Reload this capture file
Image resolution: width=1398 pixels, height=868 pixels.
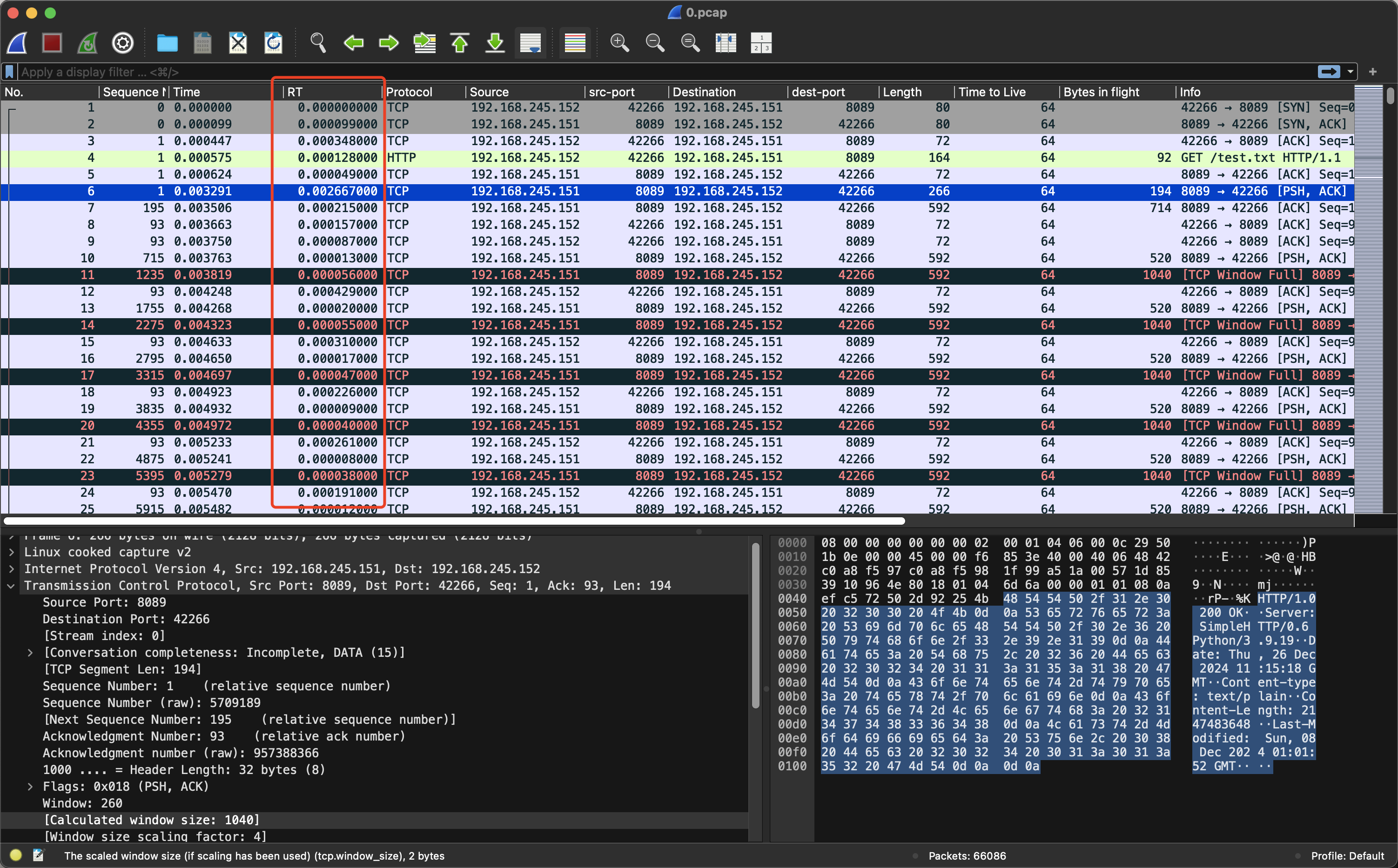click(x=273, y=42)
